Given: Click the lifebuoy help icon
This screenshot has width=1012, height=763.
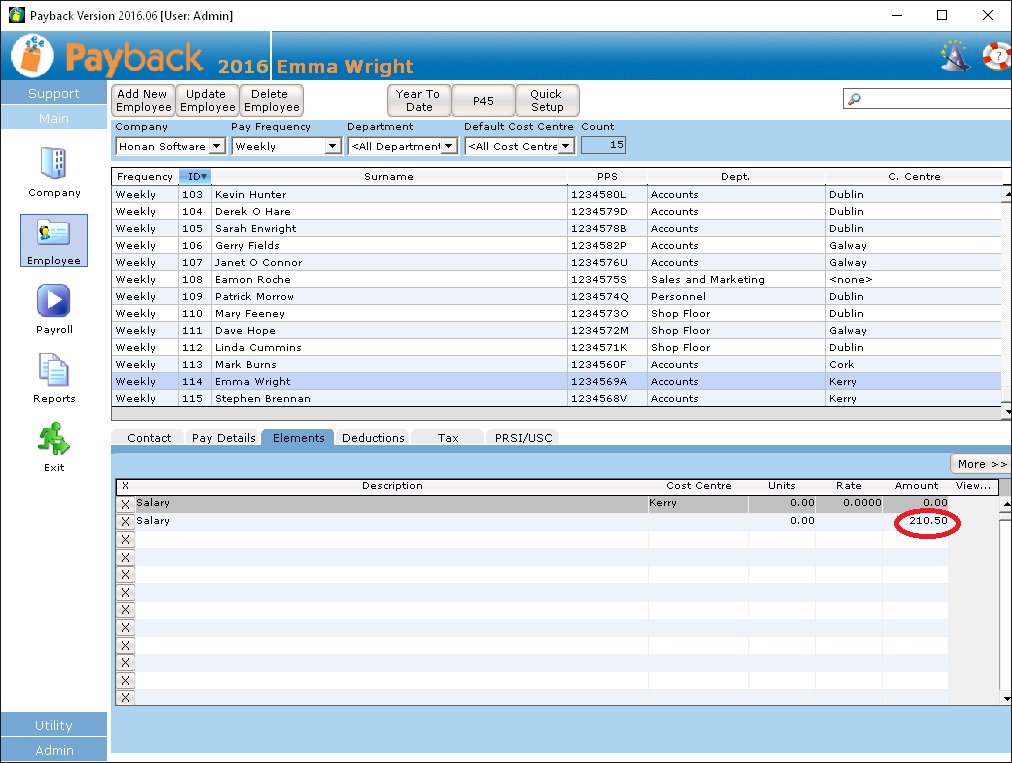Looking at the screenshot, I should coord(996,56).
